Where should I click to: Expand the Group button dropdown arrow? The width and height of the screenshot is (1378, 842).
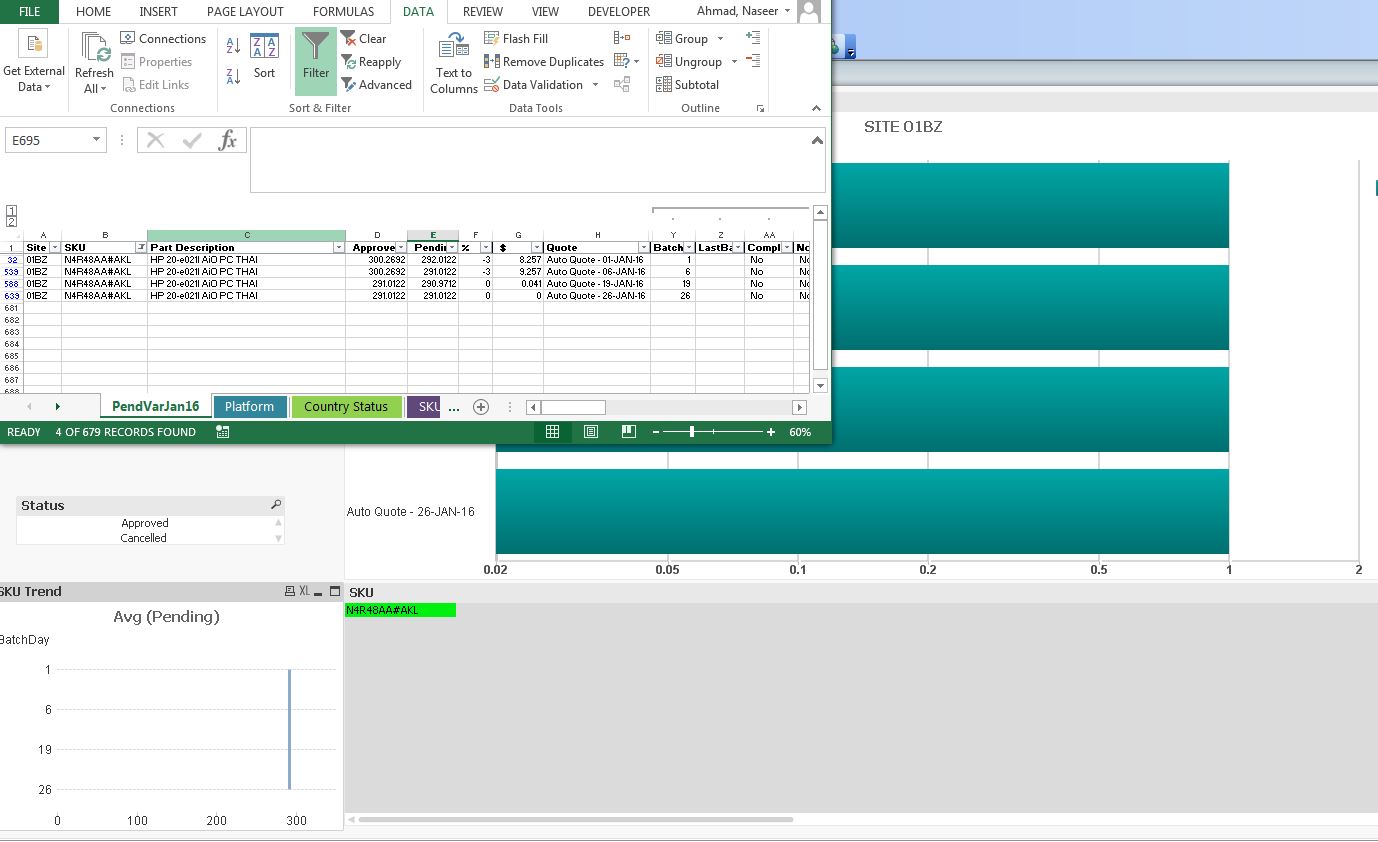tap(720, 39)
